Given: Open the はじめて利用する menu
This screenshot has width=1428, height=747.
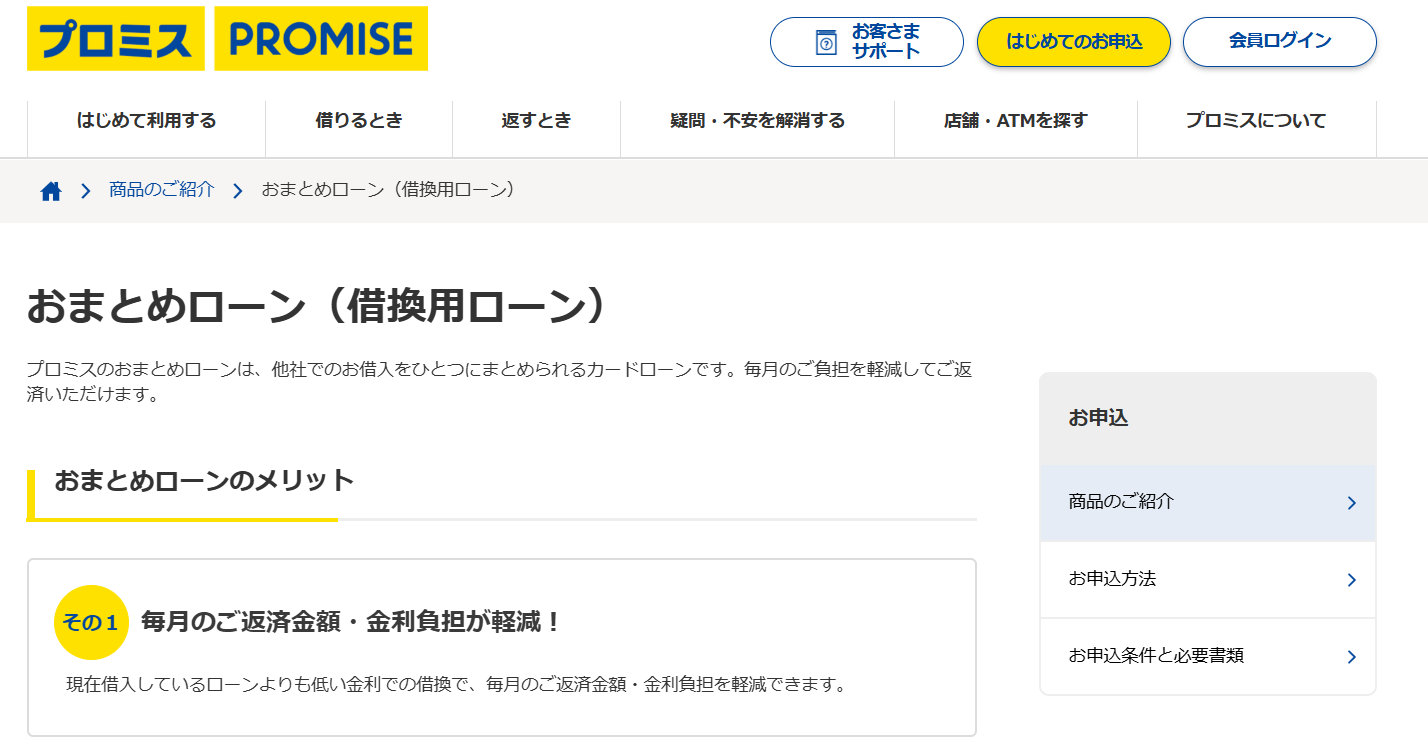Looking at the screenshot, I should coord(146,121).
